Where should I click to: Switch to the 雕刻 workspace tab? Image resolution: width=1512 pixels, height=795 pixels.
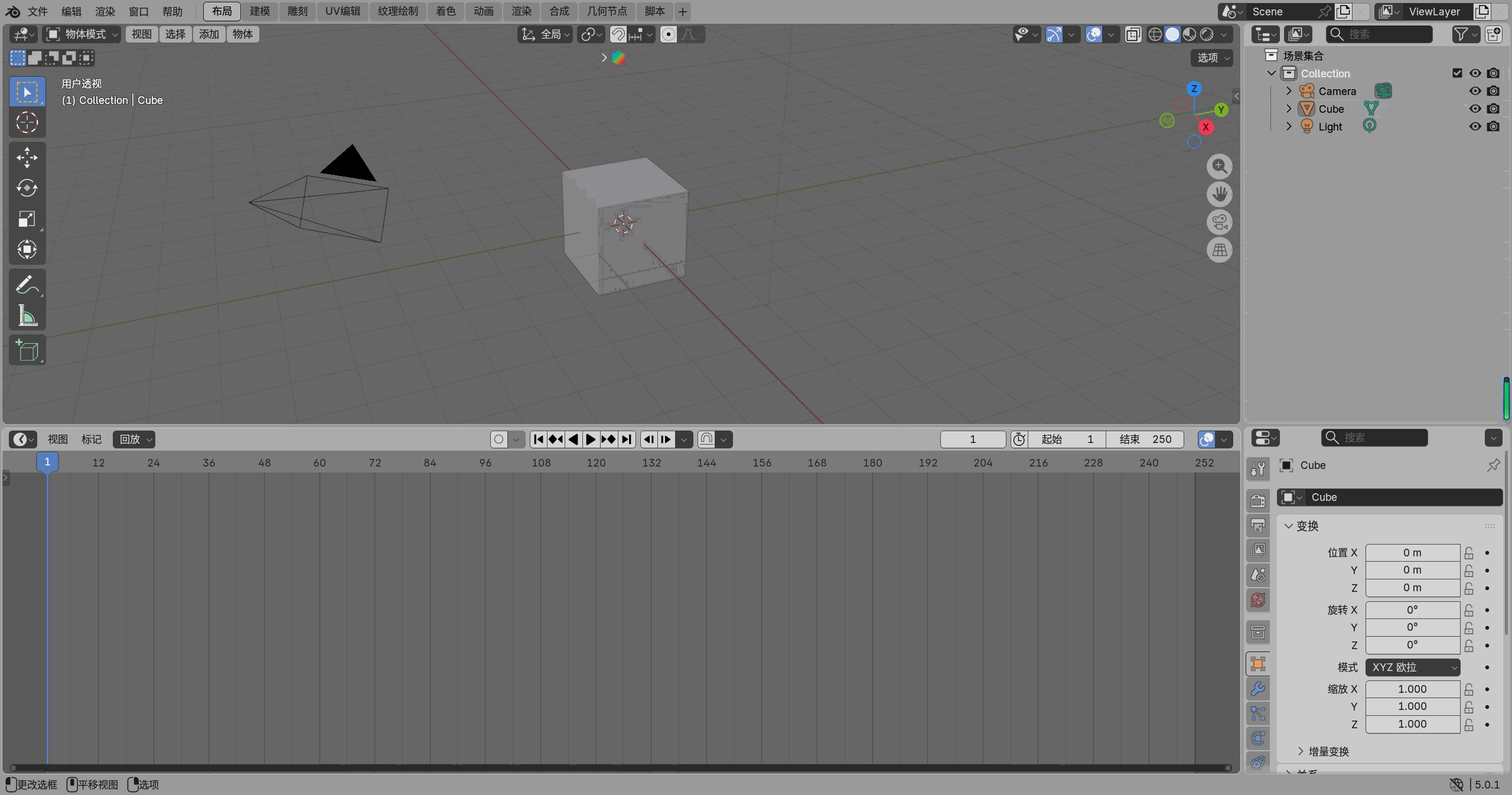(x=297, y=11)
